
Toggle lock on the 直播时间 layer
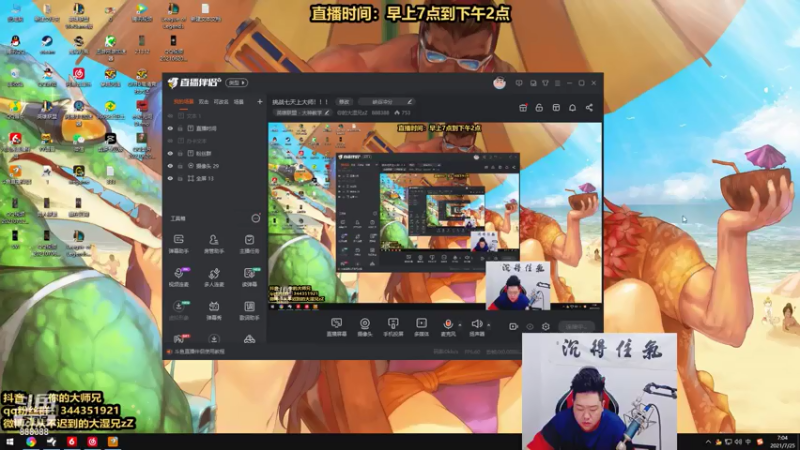(180, 129)
